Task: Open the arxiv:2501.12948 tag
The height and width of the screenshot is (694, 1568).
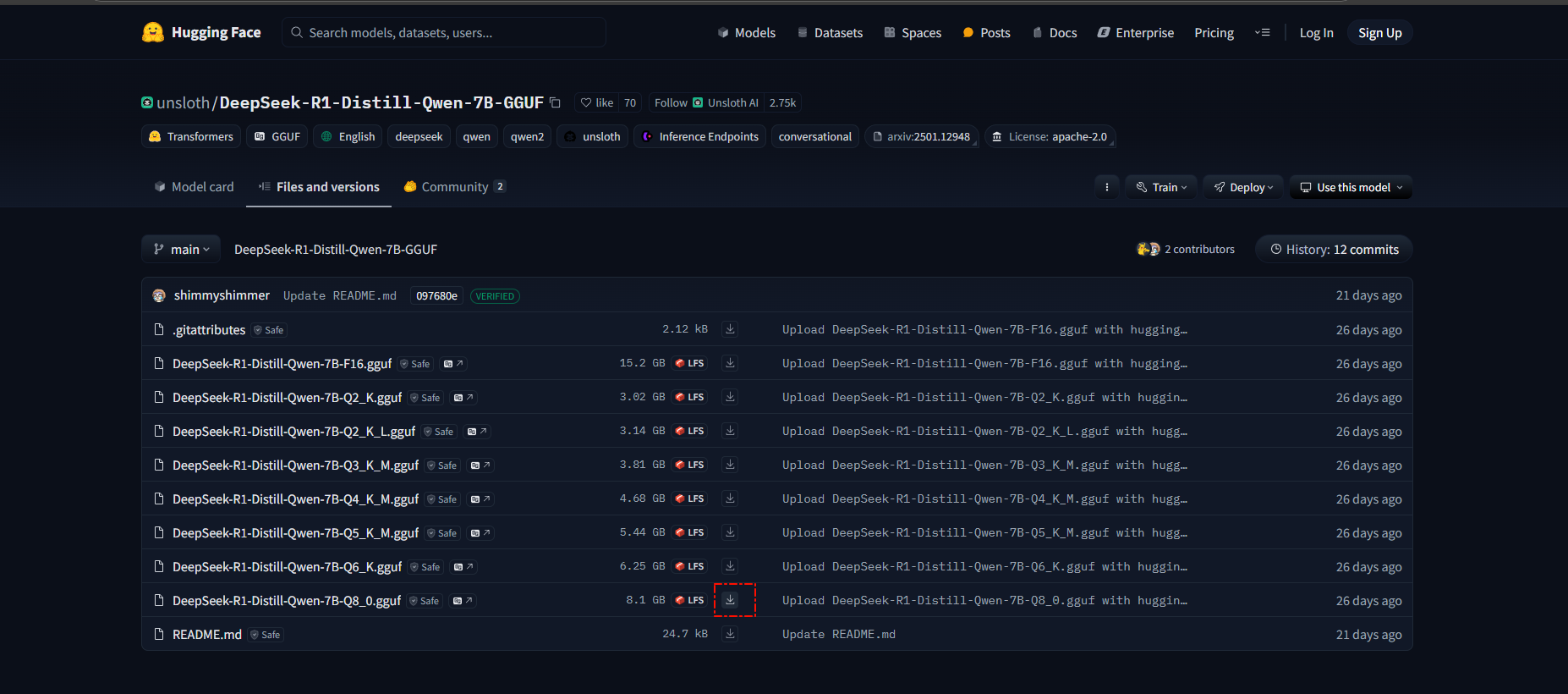Action: [x=922, y=136]
